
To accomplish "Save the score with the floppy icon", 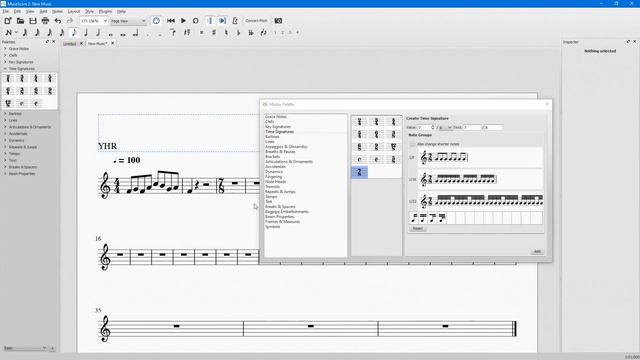I will coord(33,21).
